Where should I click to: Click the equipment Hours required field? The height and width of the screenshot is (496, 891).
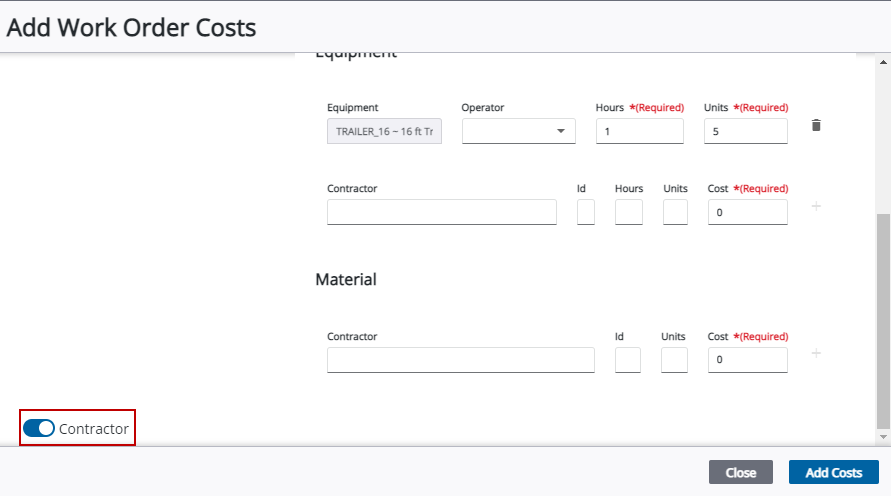pos(639,131)
